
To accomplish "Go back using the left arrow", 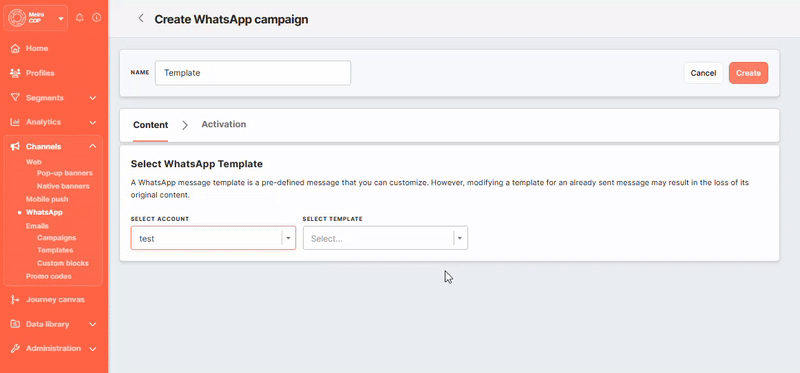I will coord(141,18).
